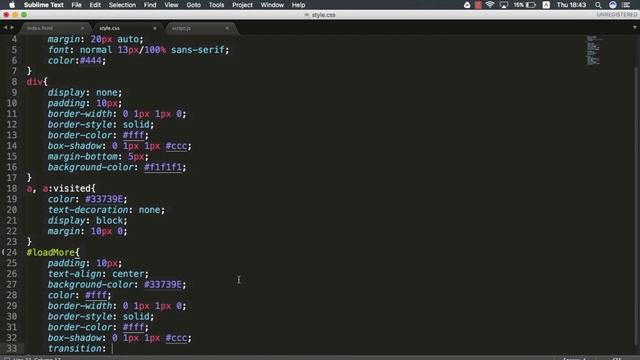Open the Project menu
Screen dimensions: 640x360
242,5
